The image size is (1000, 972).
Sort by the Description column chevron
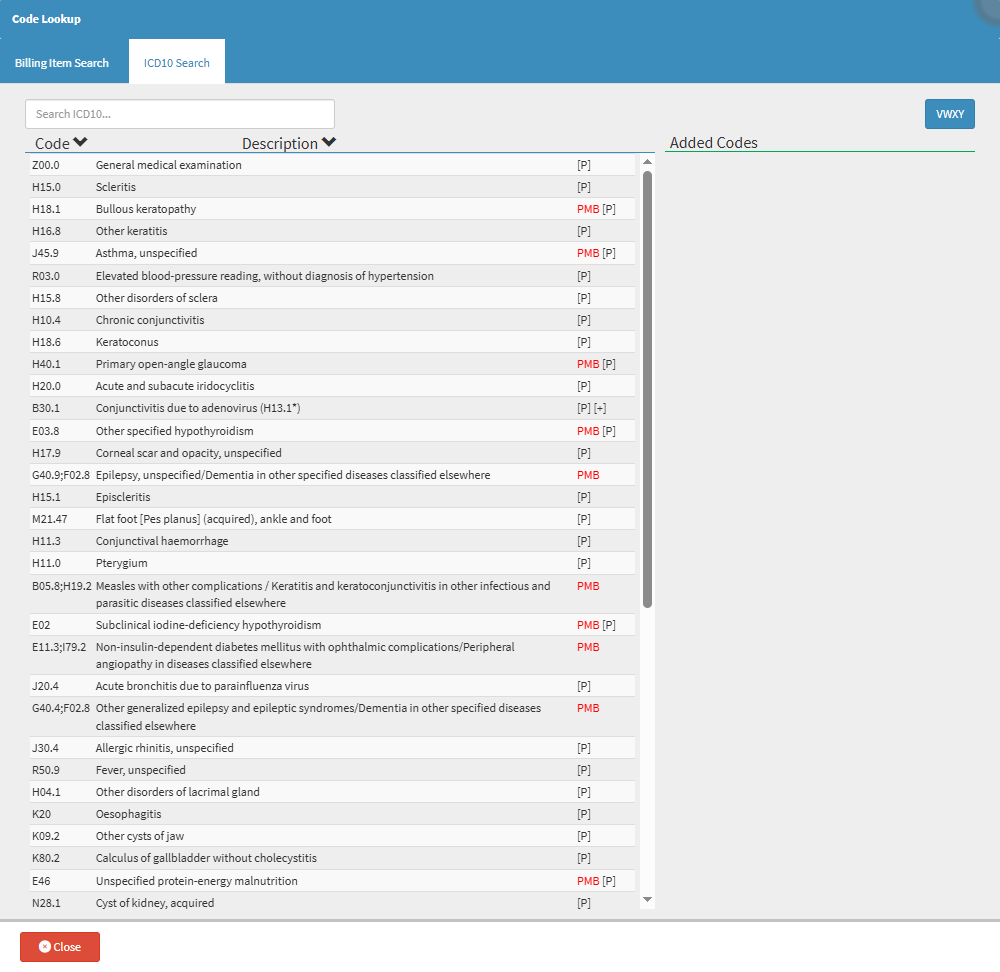tap(328, 142)
